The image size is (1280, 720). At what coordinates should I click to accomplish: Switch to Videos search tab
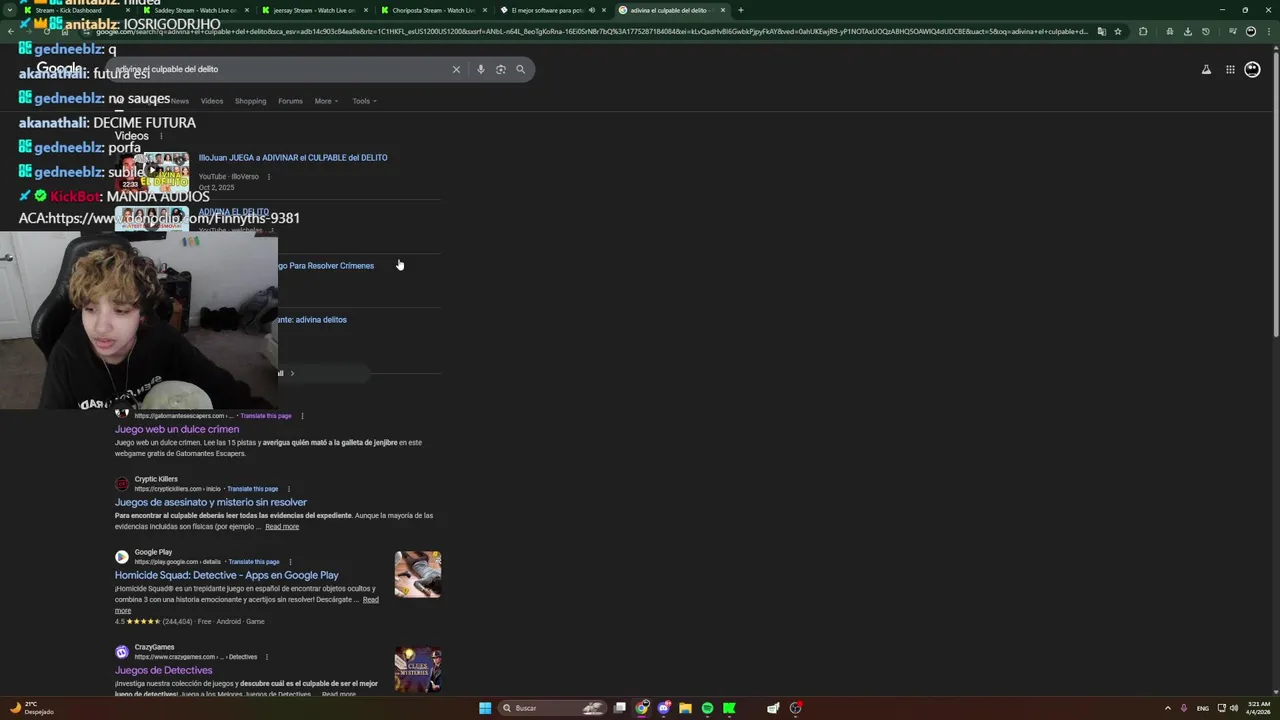tap(212, 101)
